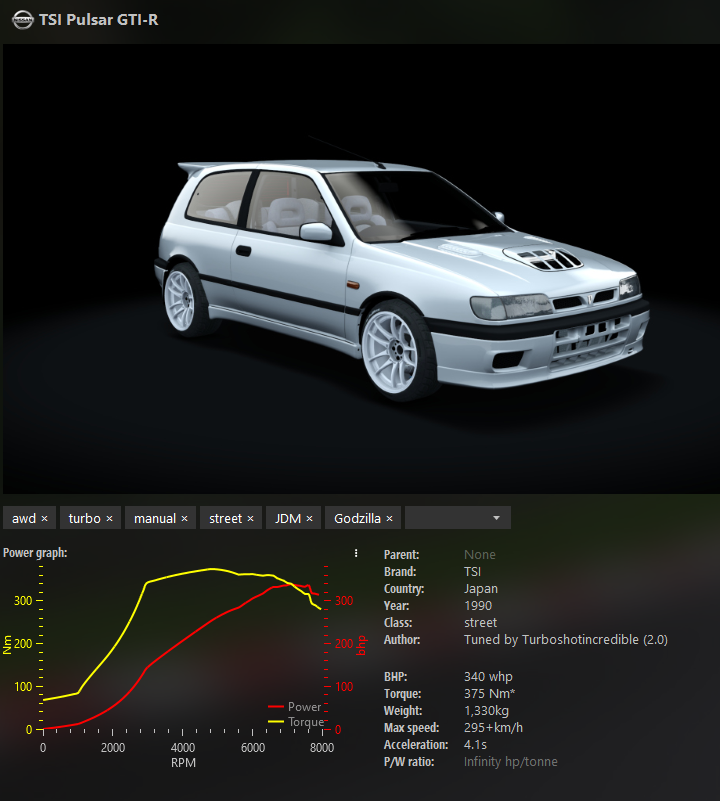Click the Brand field label
This screenshot has height=801, width=720.
[x=400, y=572]
